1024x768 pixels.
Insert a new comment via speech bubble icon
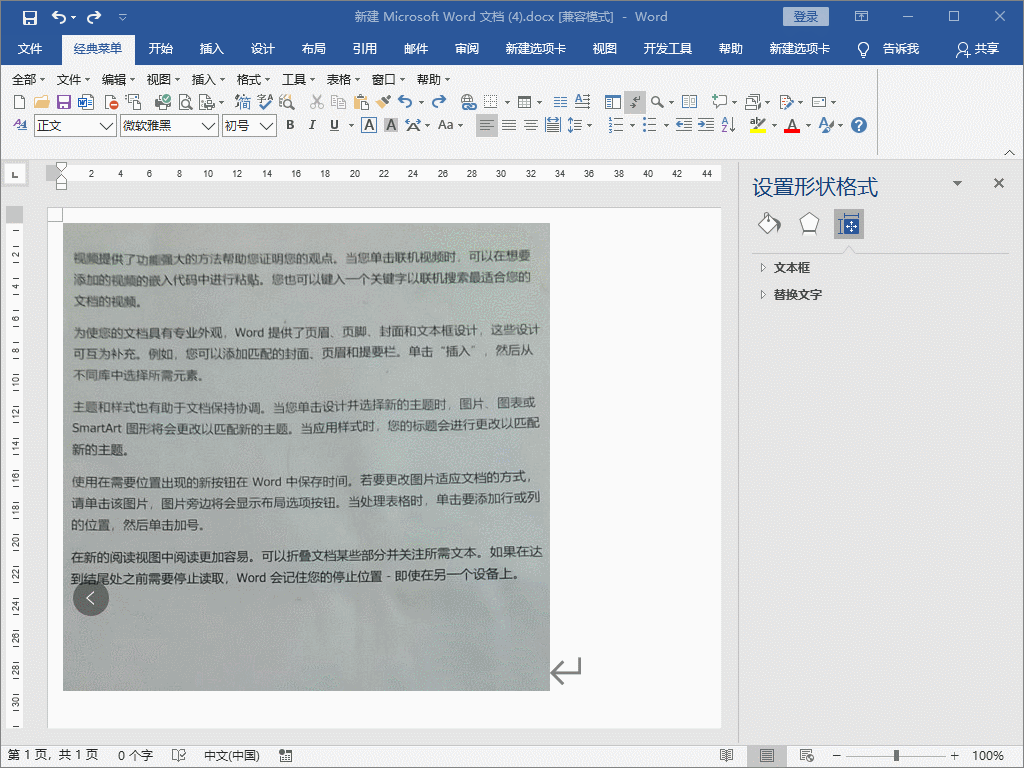[720, 102]
